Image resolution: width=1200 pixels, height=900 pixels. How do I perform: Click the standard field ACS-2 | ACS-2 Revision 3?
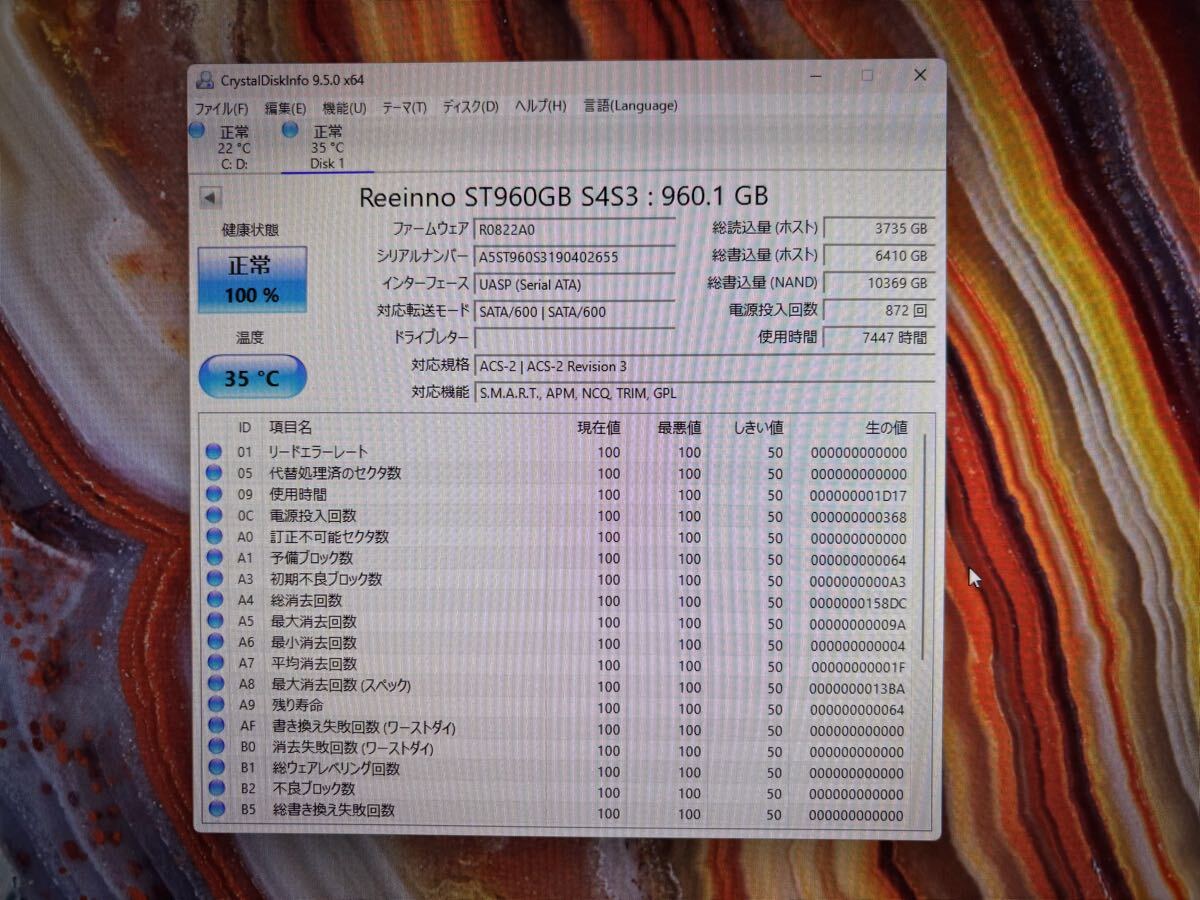coord(705,366)
